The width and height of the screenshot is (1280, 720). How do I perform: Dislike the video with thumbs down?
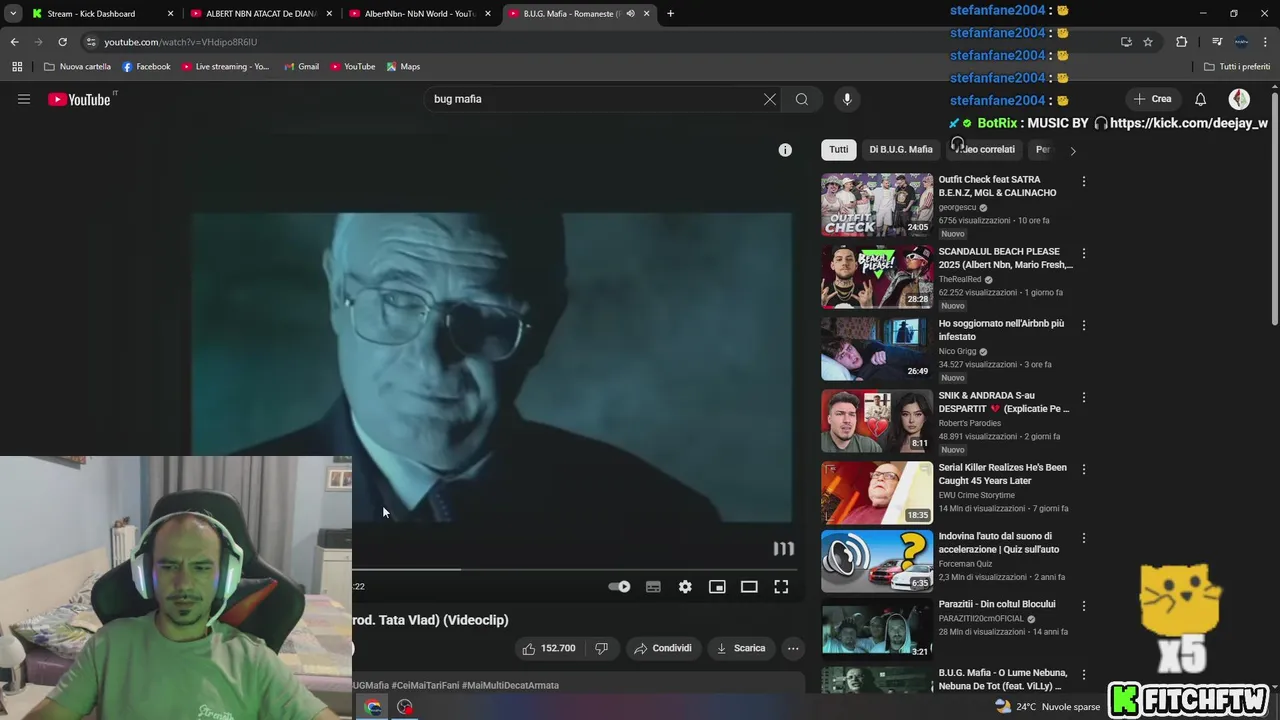click(x=601, y=648)
